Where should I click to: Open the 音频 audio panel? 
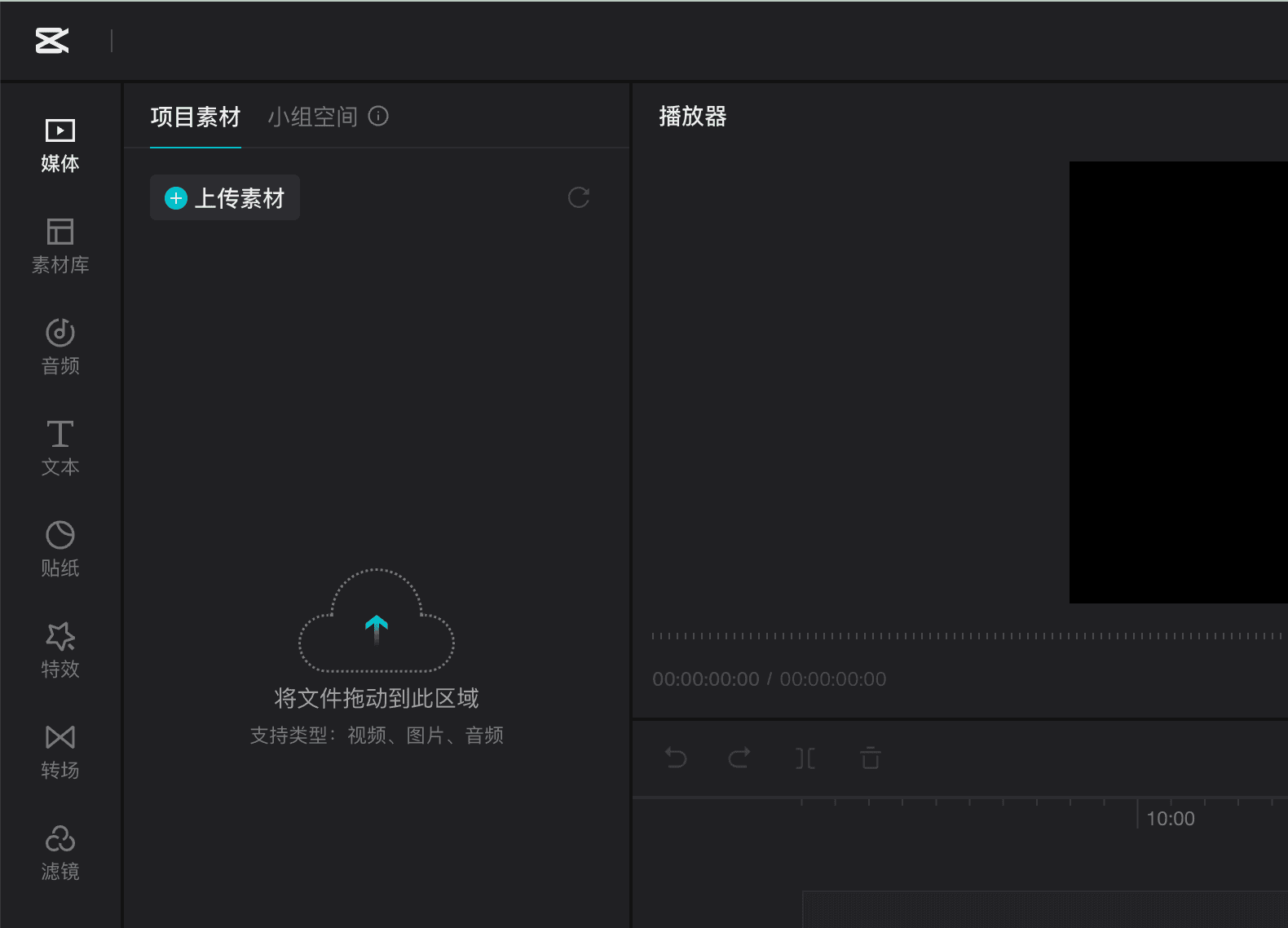click(60, 348)
